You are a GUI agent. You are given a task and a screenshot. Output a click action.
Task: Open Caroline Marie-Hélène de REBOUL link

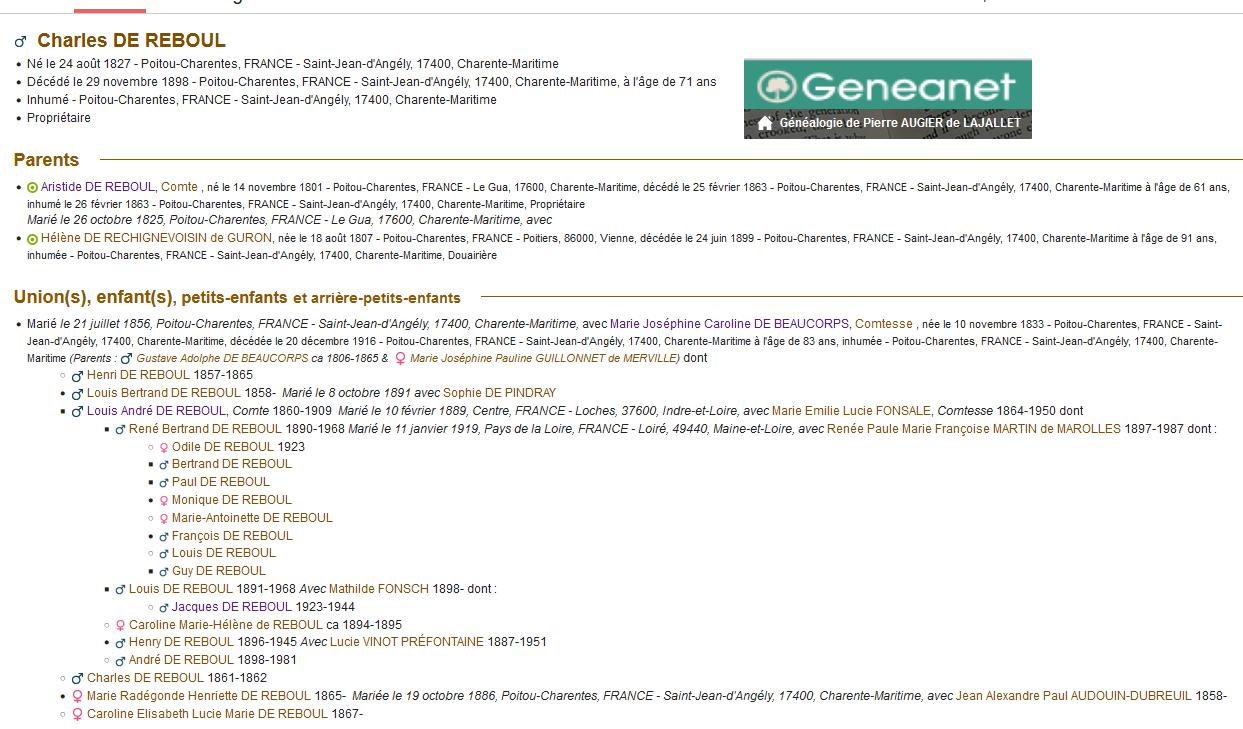(226, 625)
